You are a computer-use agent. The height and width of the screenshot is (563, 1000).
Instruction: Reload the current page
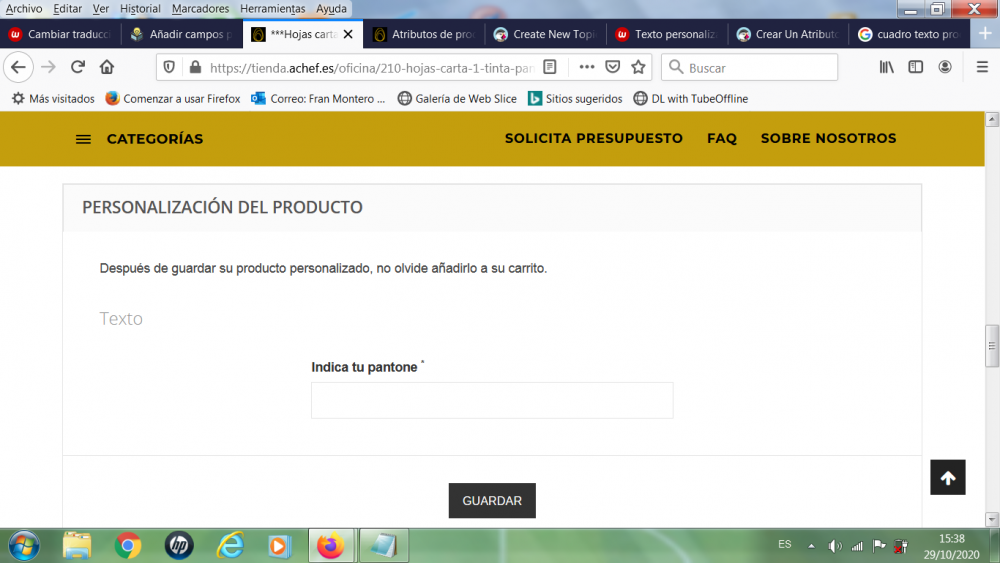pyautogui.click(x=78, y=67)
